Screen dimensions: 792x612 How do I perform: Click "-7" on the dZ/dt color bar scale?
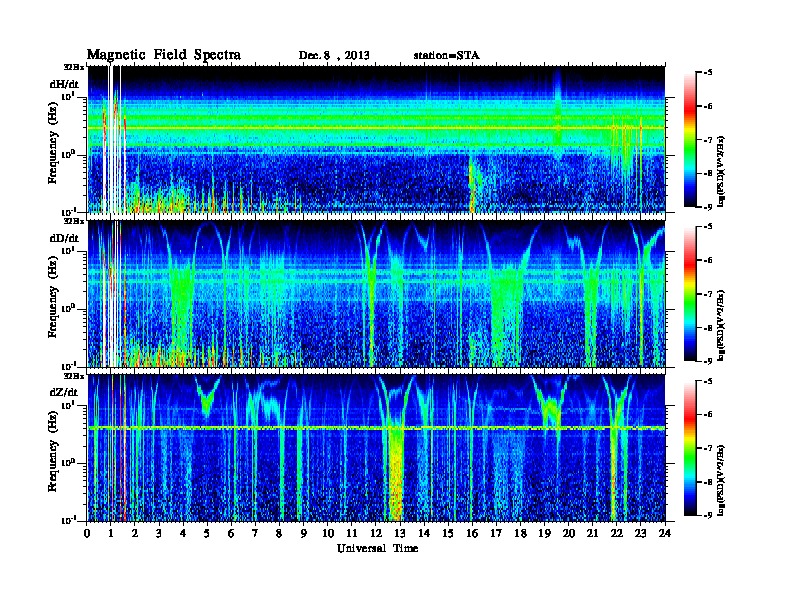click(707, 448)
